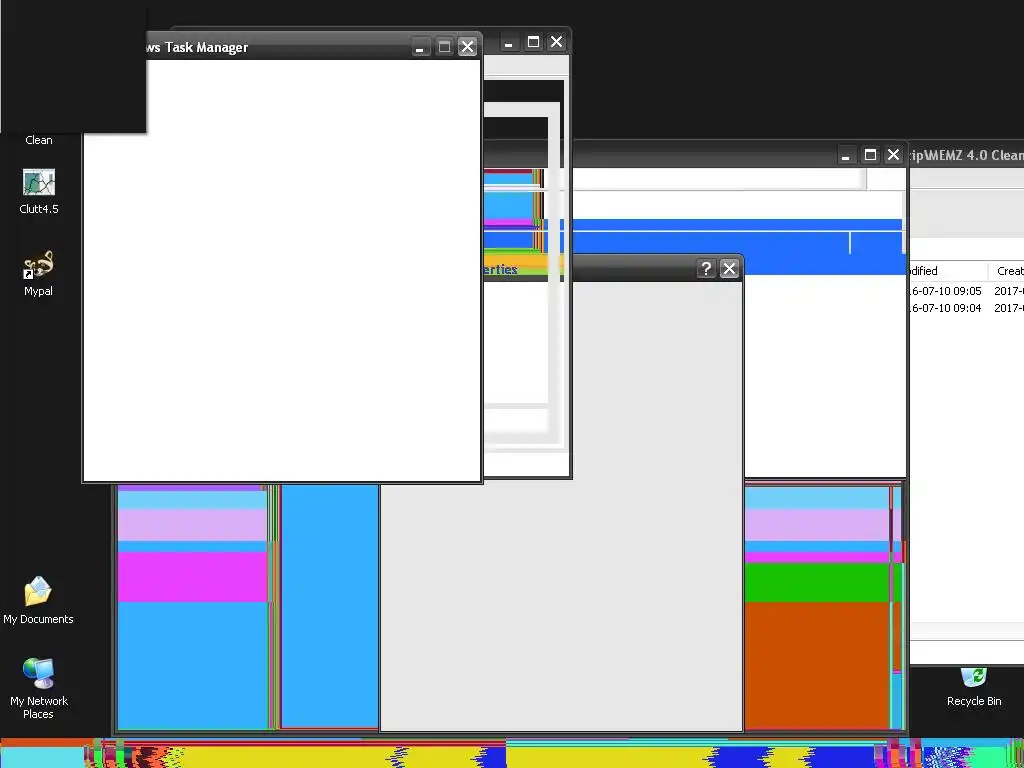The width and height of the screenshot is (1024, 768).
Task: Click the Clean desktop shortcut label
Action: pos(39,140)
